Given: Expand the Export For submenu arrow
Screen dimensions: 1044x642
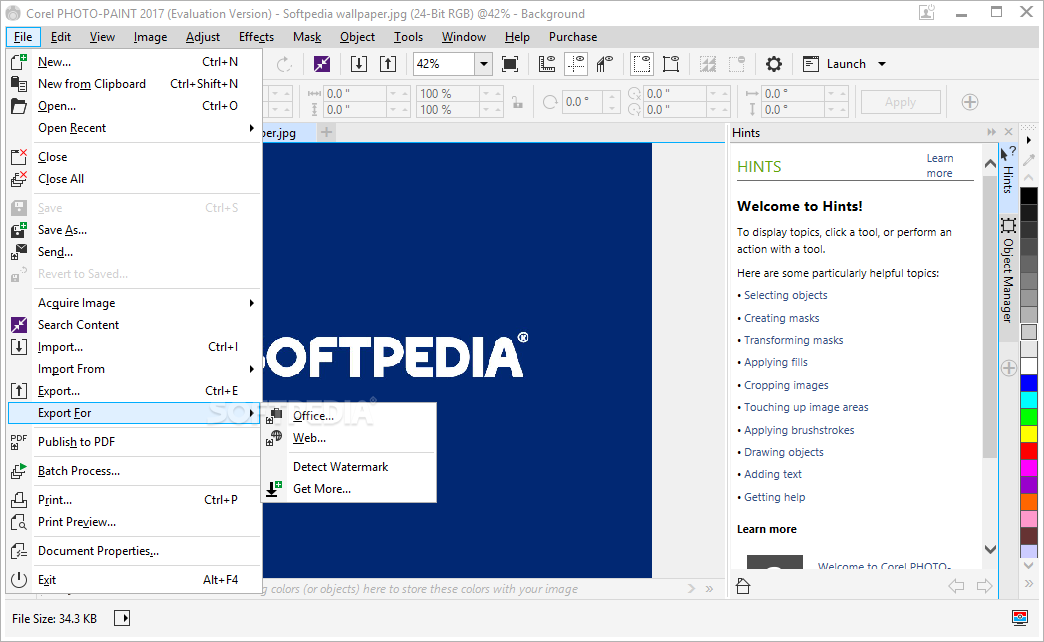Looking at the screenshot, I should coord(252,413).
